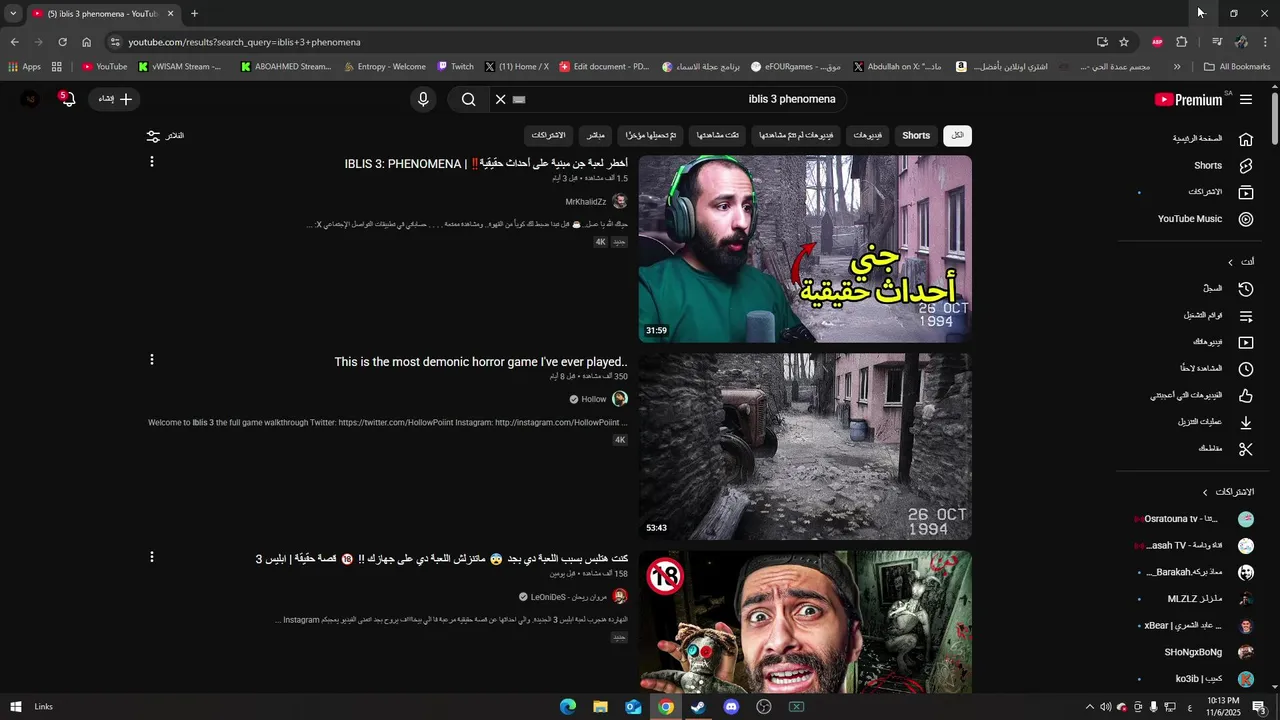Select the Watched filter chip

pyautogui.click(x=718, y=136)
